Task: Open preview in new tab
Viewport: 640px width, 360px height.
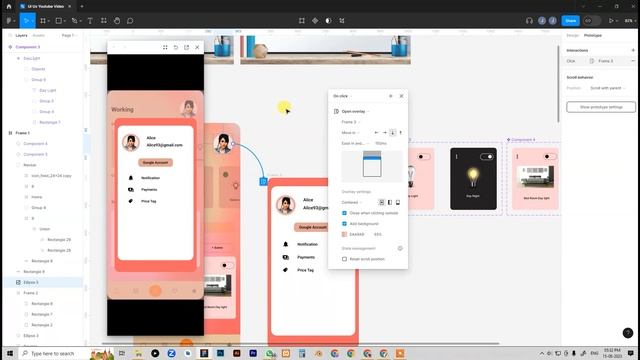Action: pos(187,47)
